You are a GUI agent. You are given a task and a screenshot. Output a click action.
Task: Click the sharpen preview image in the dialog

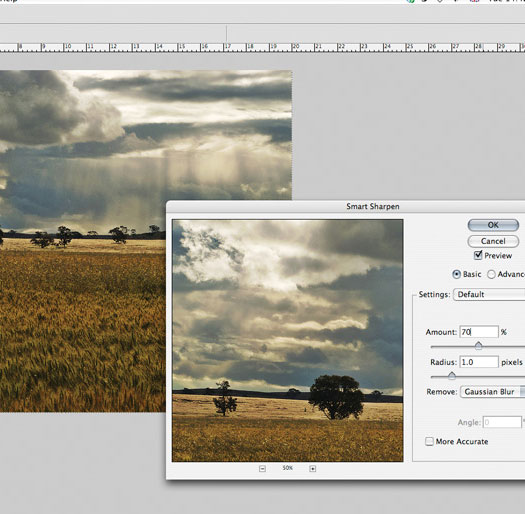pos(288,341)
